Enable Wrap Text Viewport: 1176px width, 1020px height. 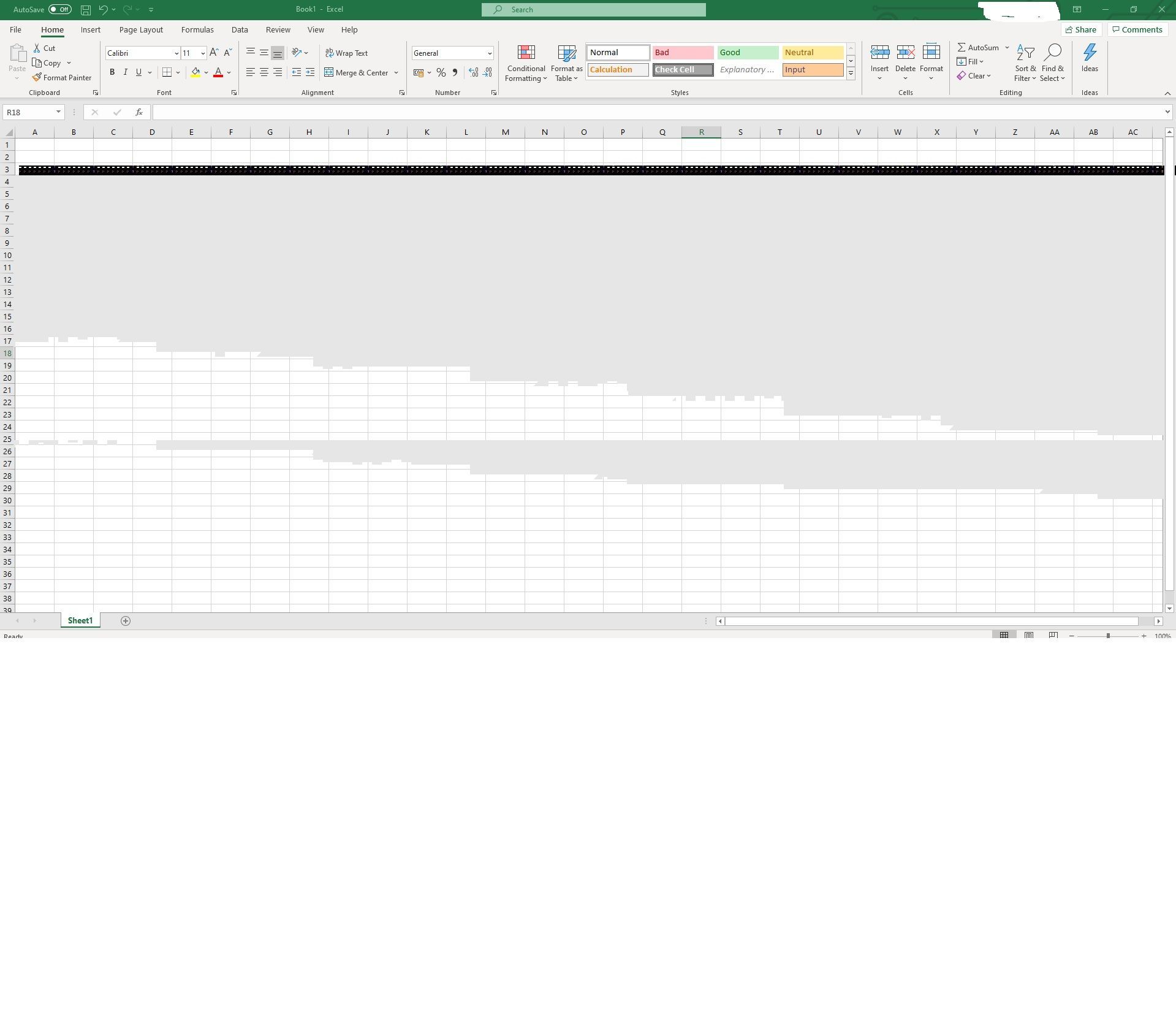tap(346, 53)
